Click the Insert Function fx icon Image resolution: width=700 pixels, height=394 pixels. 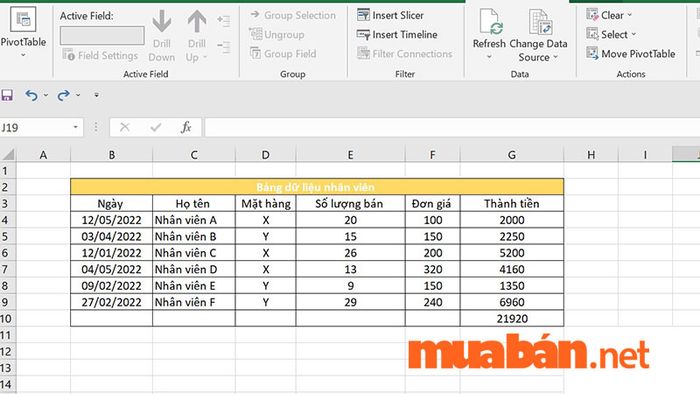point(186,128)
